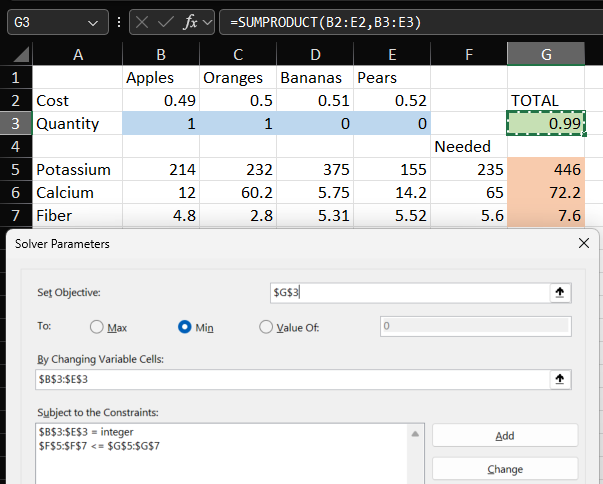Select row 3 header
The height and width of the screenshot is (484, 603).
pyautogui.click(x=15, y=123)
